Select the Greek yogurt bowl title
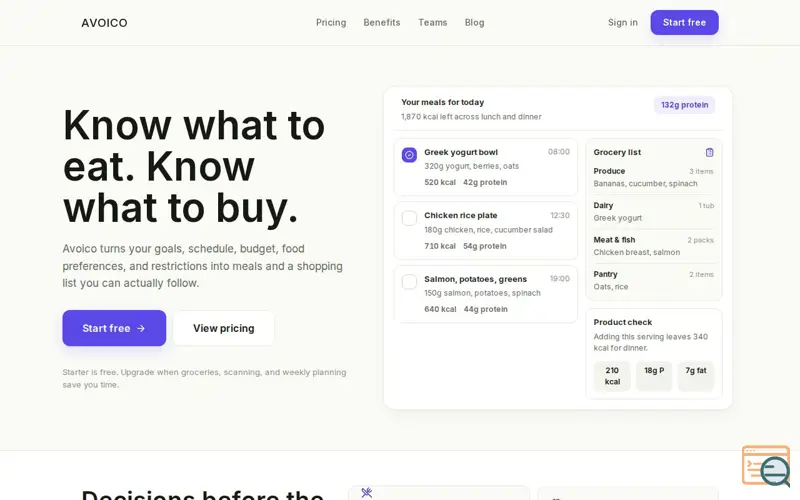This screenshot has height=500, width=800. [461, 152]
